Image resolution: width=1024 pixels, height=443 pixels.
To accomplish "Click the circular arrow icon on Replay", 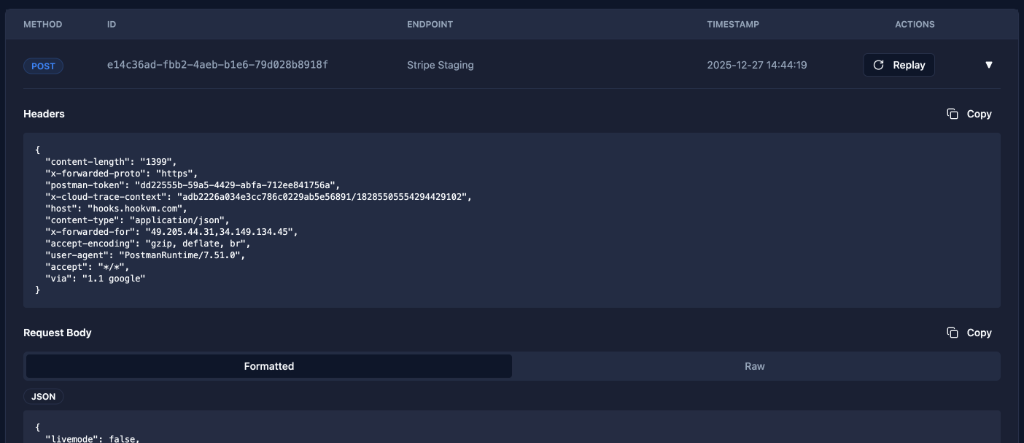I will click(x=878, y=65).
